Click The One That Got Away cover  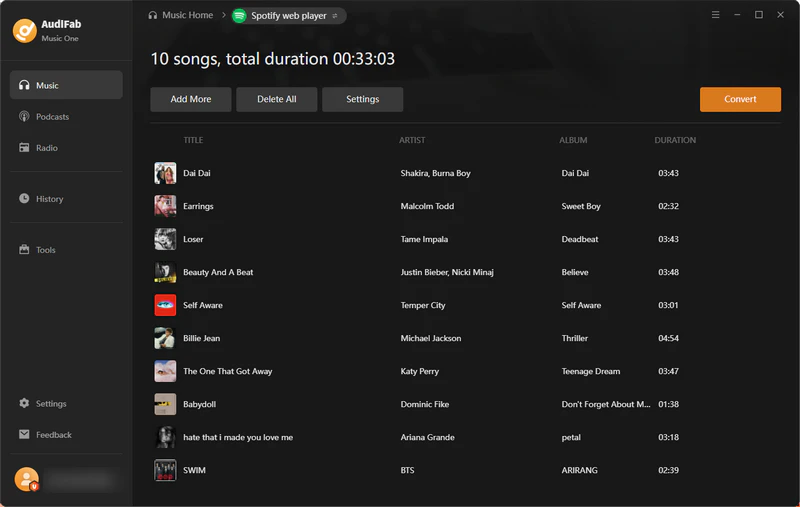(165, 371)
